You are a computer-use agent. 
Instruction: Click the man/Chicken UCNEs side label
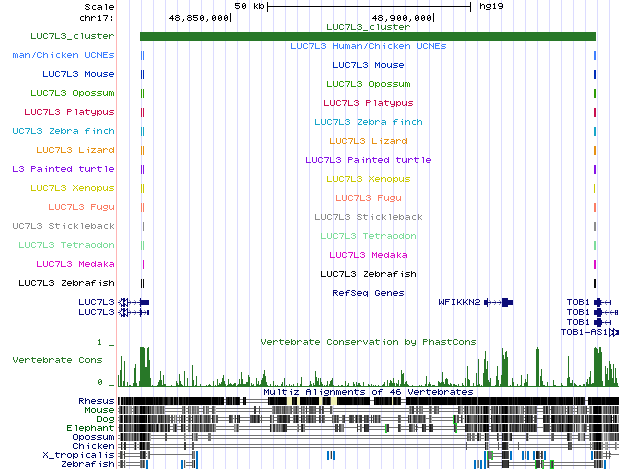tap(58, 54)
